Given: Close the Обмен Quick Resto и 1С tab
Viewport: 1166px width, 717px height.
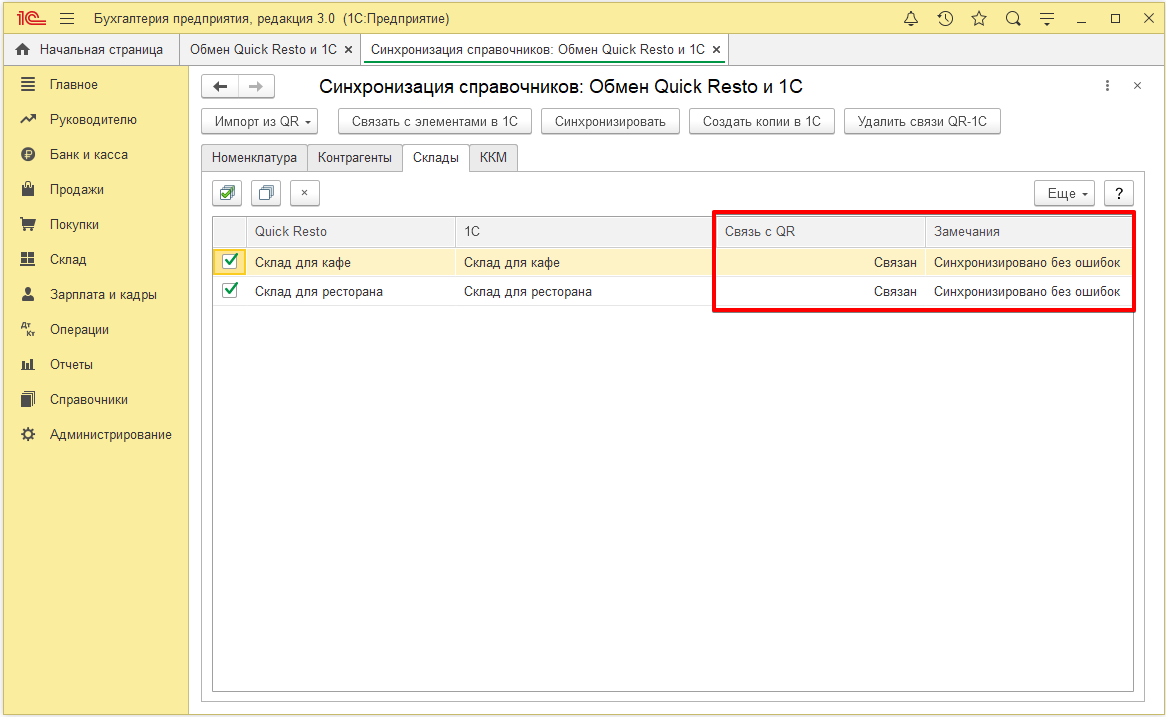Looking at the screenshot, I should 348,50.
